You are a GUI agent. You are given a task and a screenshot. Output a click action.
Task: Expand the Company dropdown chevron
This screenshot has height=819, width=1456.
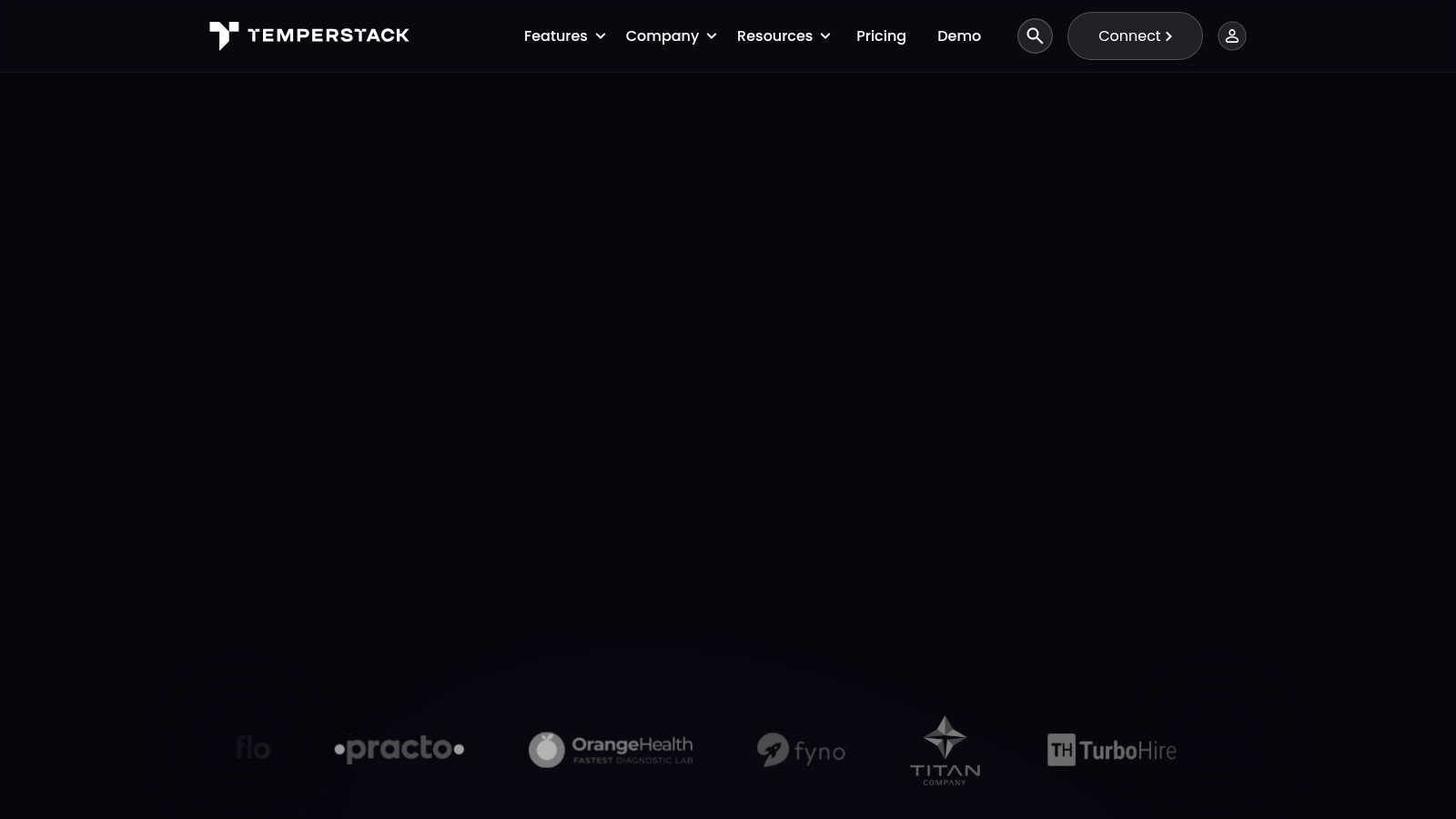(x=712, y=36)
